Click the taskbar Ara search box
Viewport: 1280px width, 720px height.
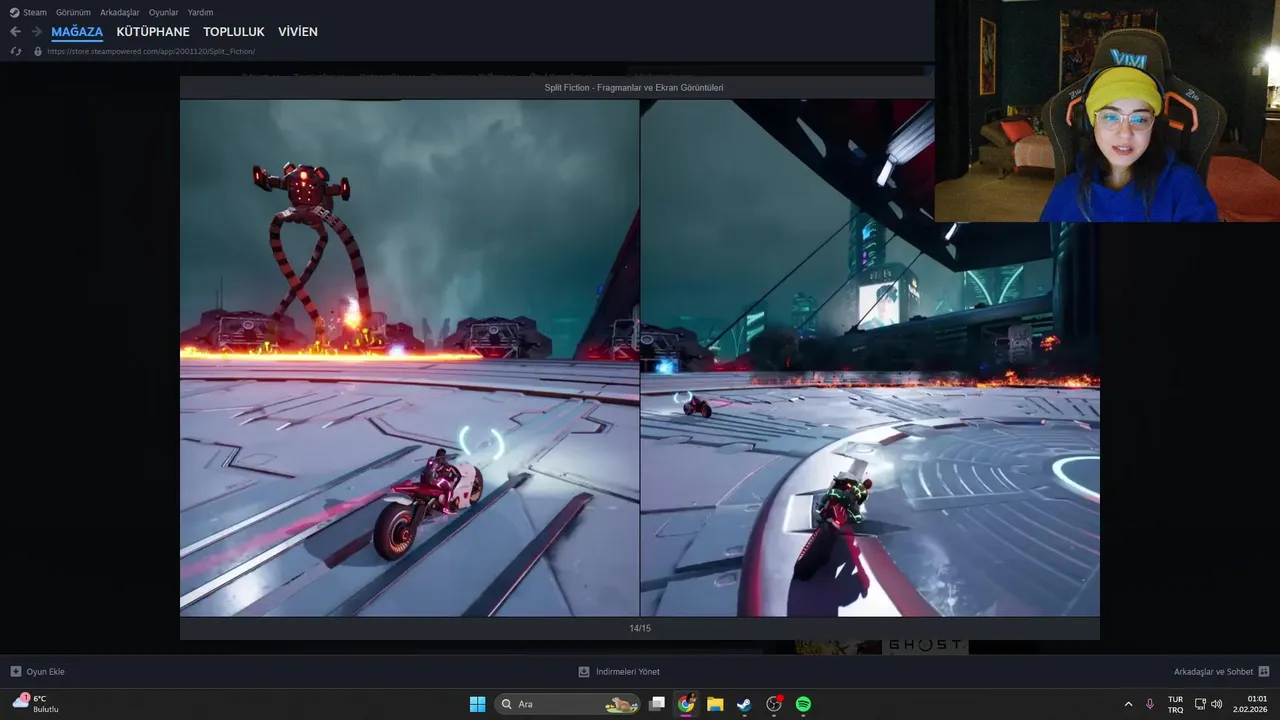(x=567, y=704)
